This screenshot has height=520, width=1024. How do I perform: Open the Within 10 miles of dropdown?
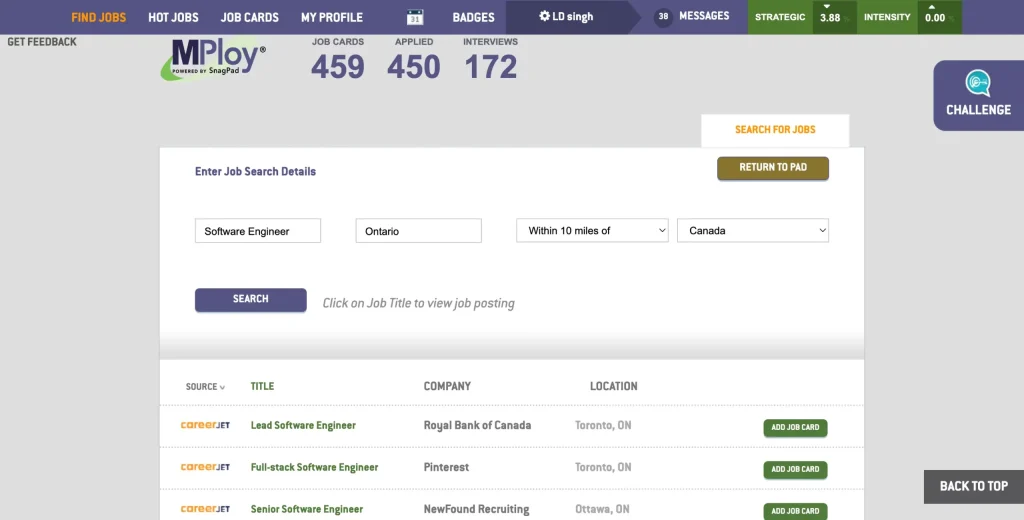(592, 231)
